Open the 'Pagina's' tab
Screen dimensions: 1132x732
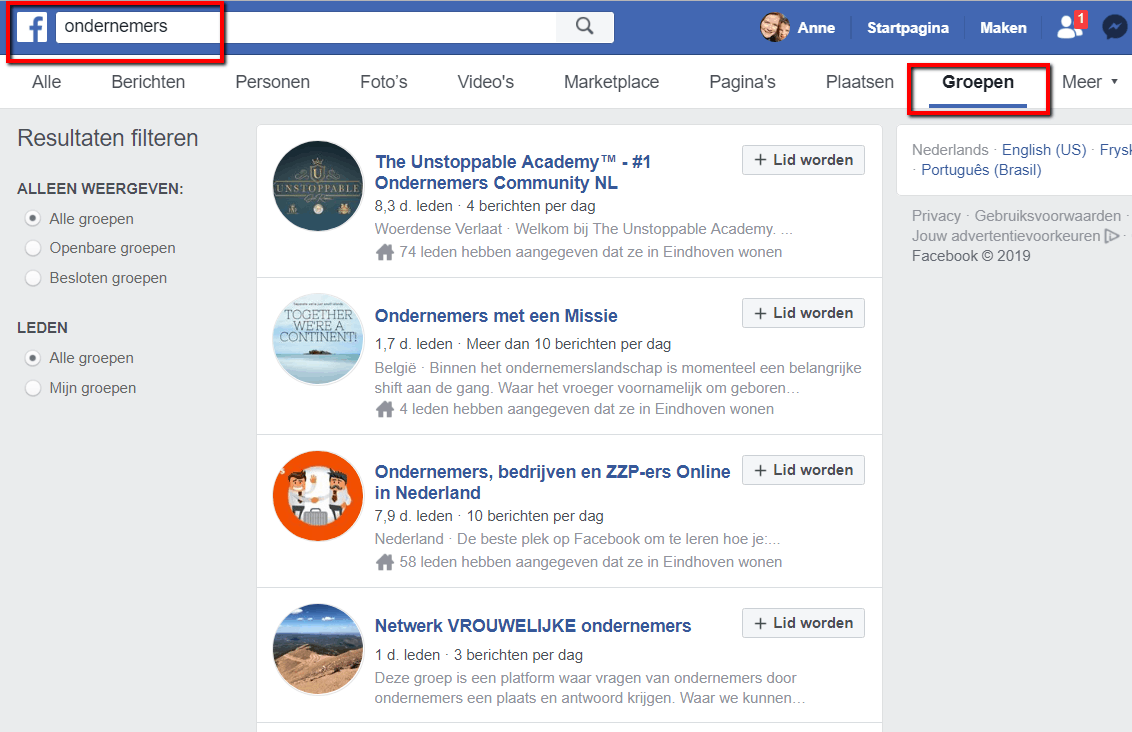pyautogui.click(x=743, y=82)
